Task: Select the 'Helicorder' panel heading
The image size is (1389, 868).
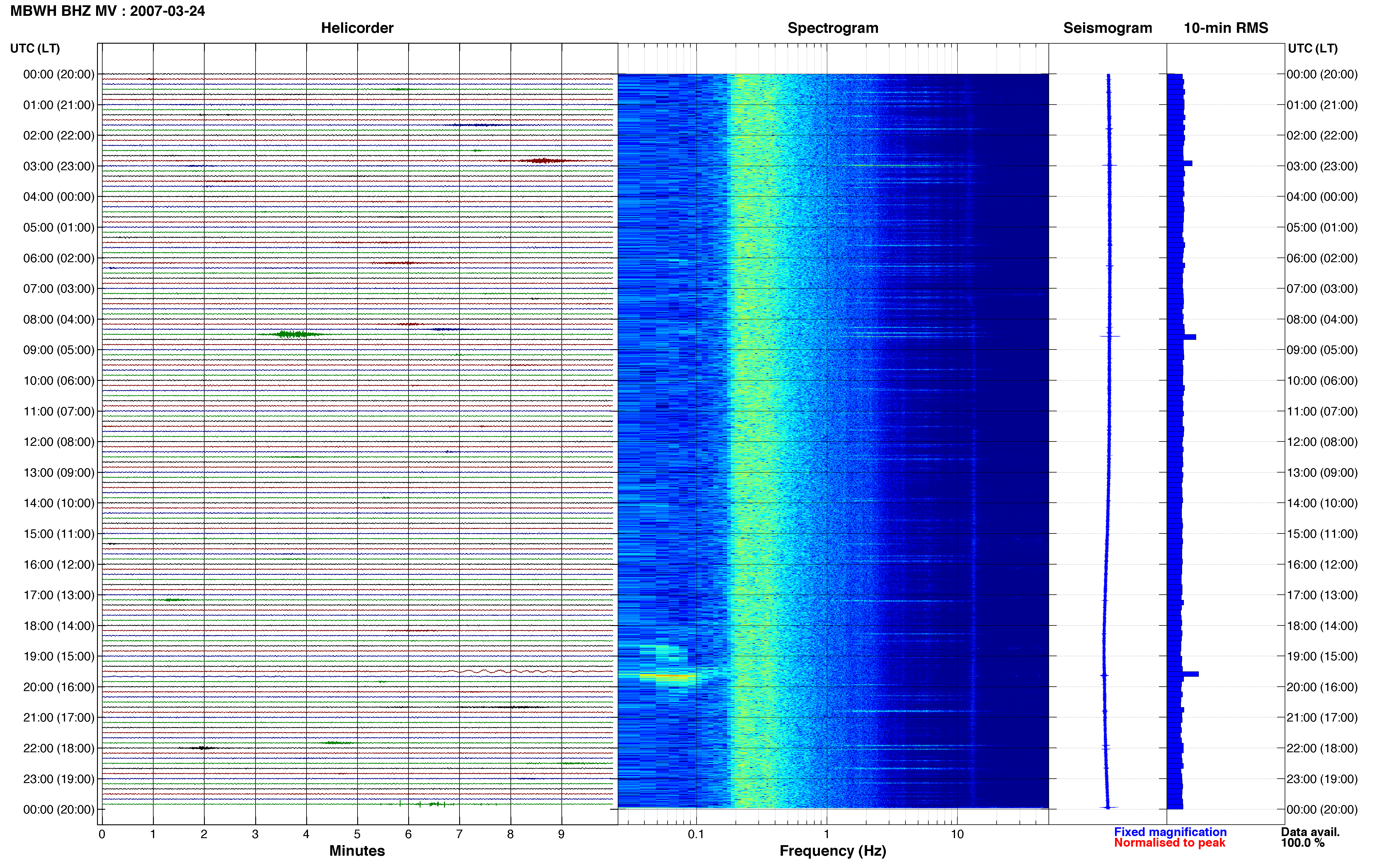Action: point(357,28)
